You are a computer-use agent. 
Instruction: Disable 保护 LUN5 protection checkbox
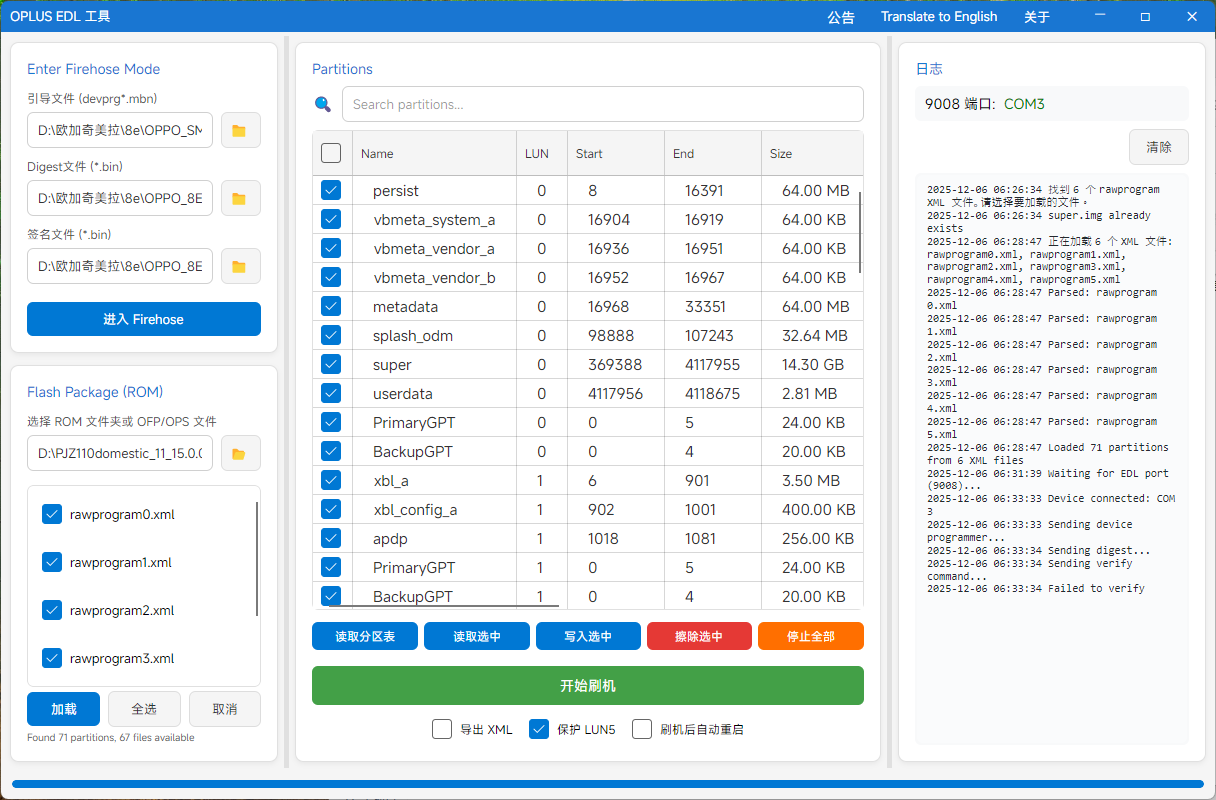tap(539, 729)
